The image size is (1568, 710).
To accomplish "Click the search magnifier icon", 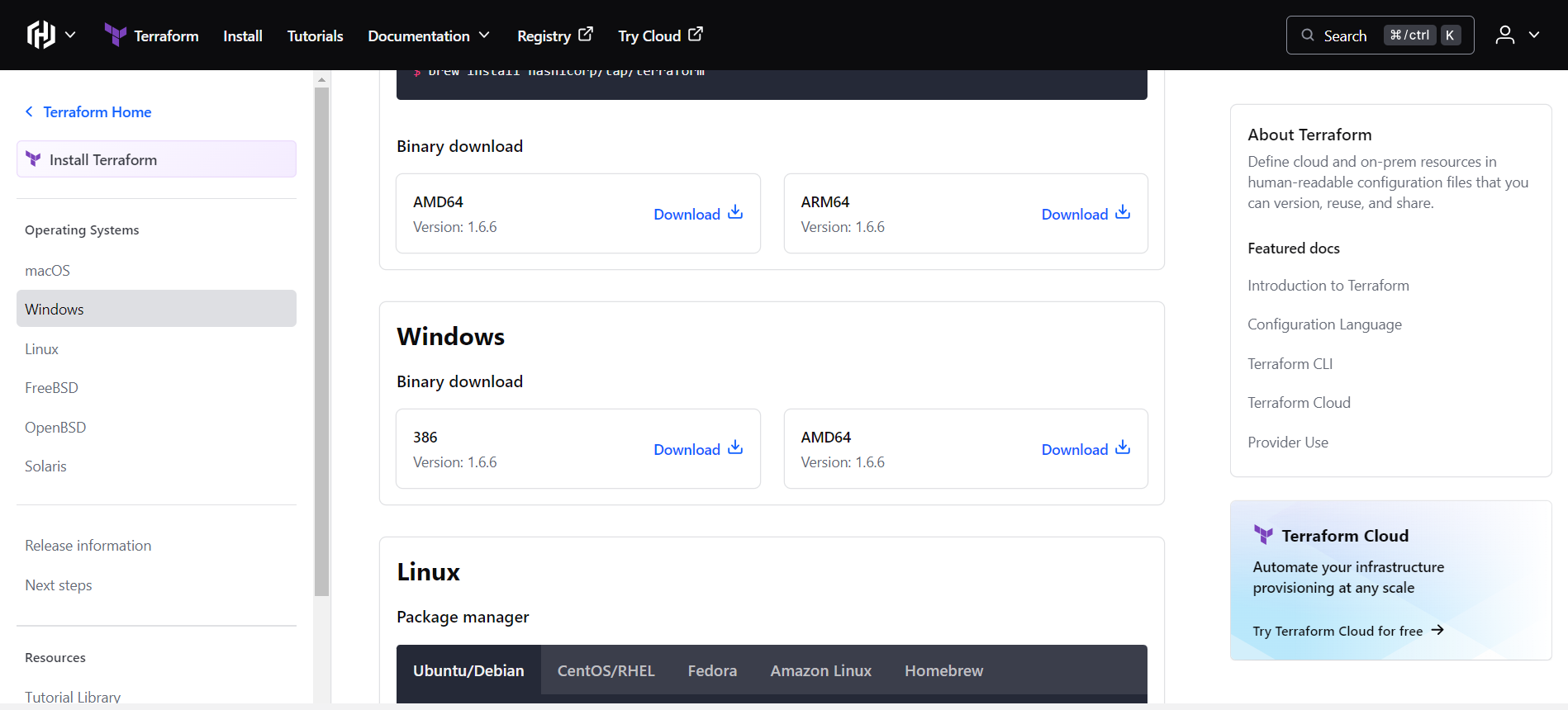I will (x=1308, y=35).
